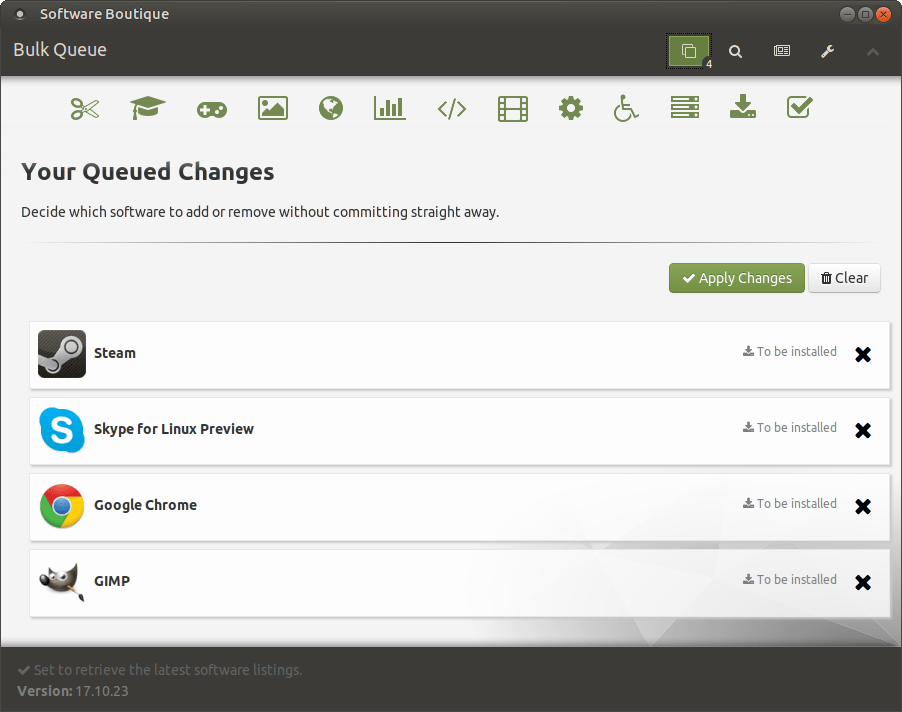This screenshot has height=712, width=902.
Task: Click the 'Your Queued Changes' heading
Action: coord(147,172)
